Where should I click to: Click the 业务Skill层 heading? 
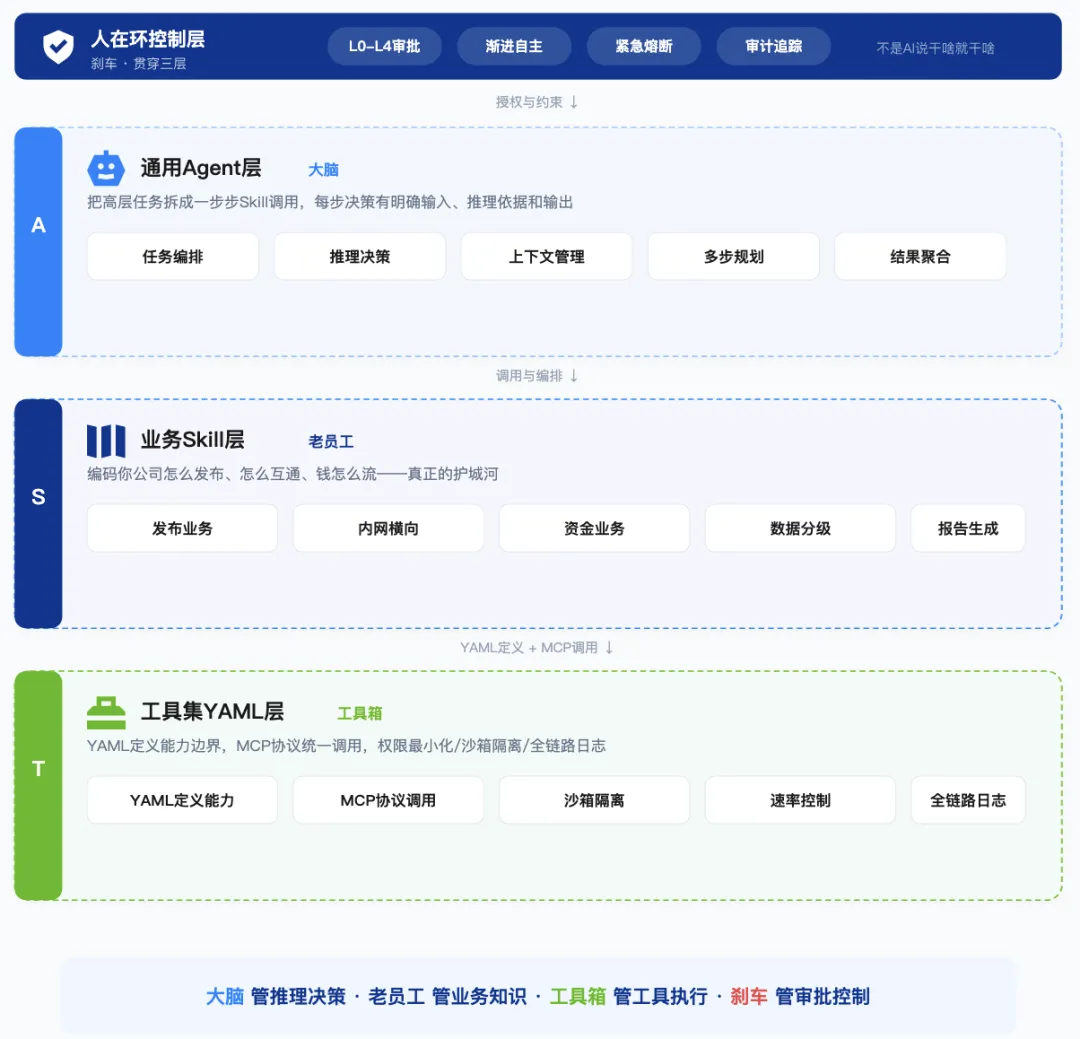[x=193, y=439]
